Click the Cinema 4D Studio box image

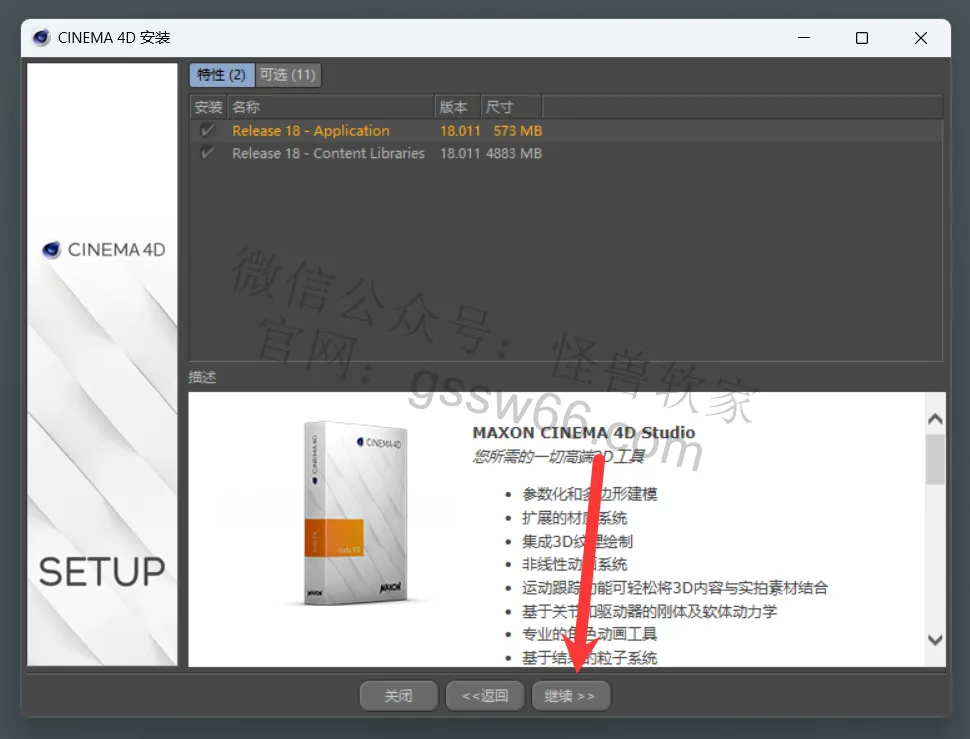(x=356, y=513)
